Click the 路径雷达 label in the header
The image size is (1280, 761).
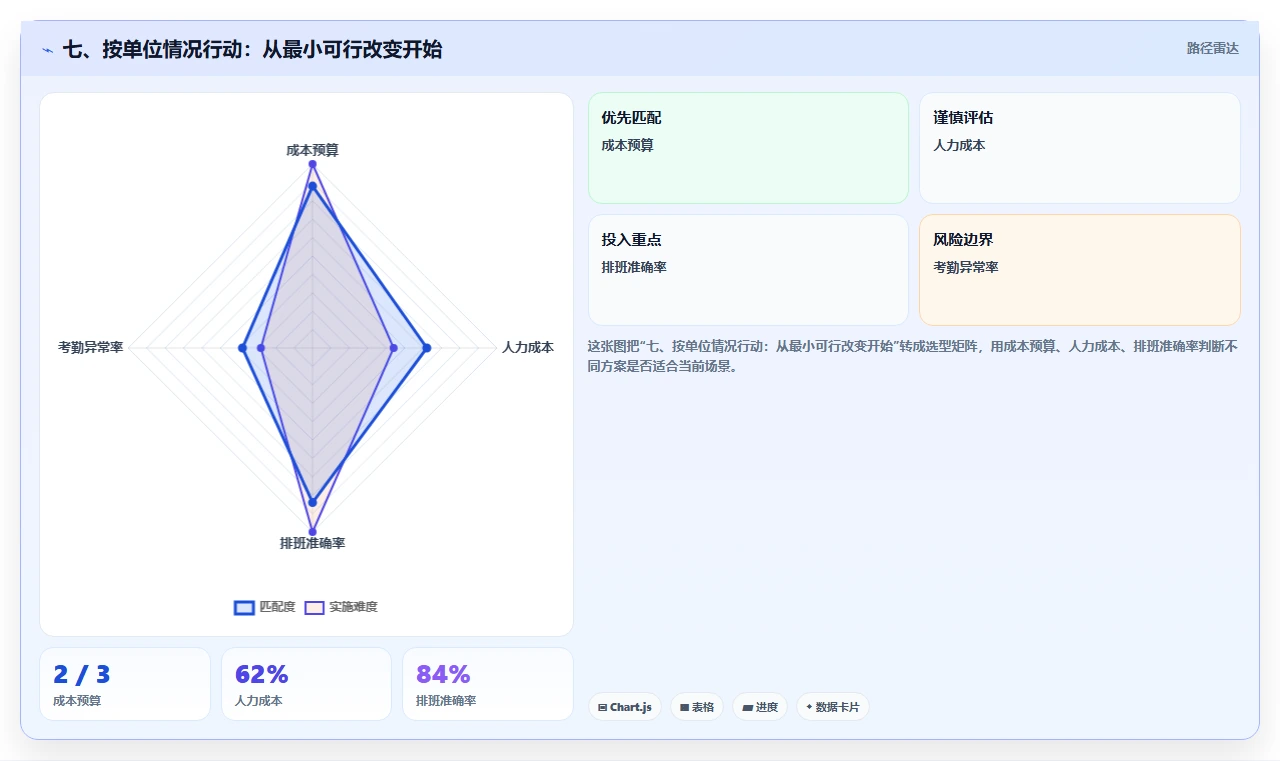[1212, 48]
